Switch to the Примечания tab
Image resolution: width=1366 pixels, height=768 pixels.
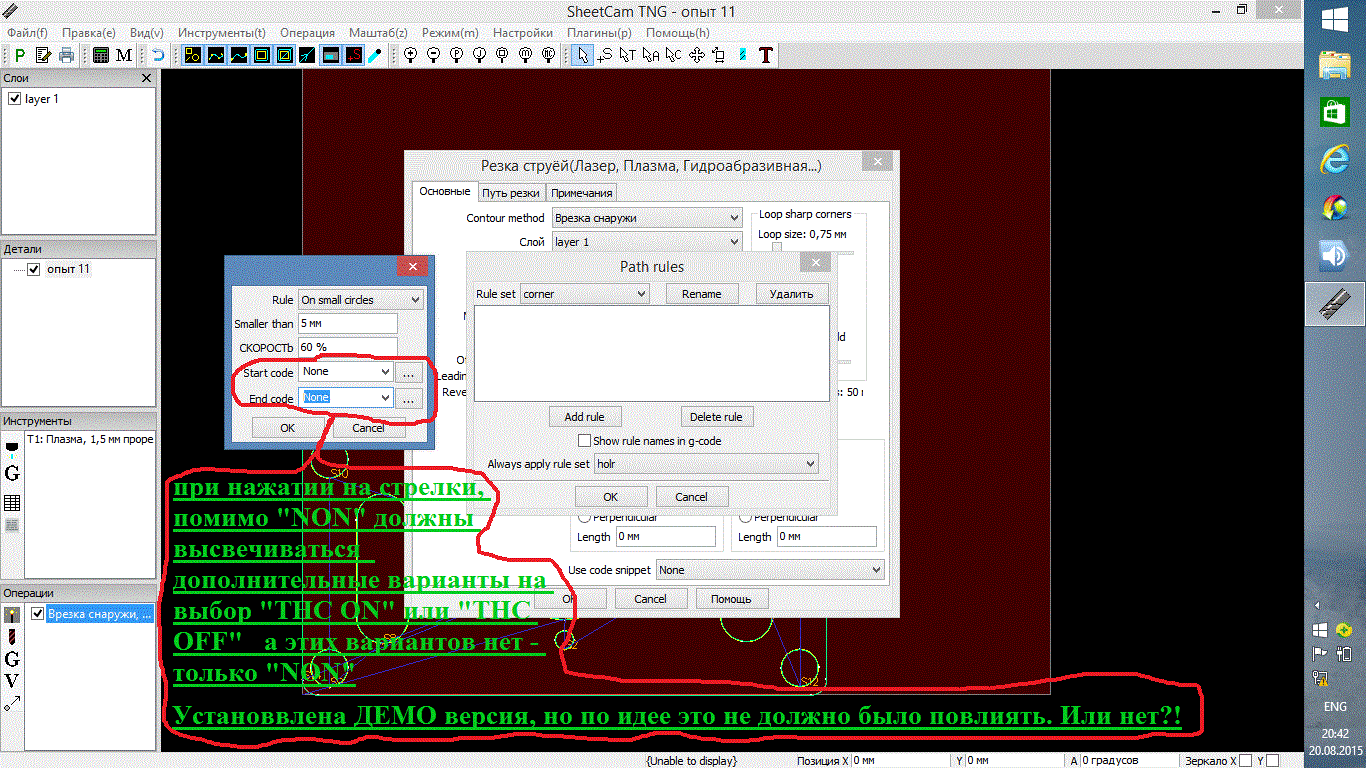coord(580,193)
